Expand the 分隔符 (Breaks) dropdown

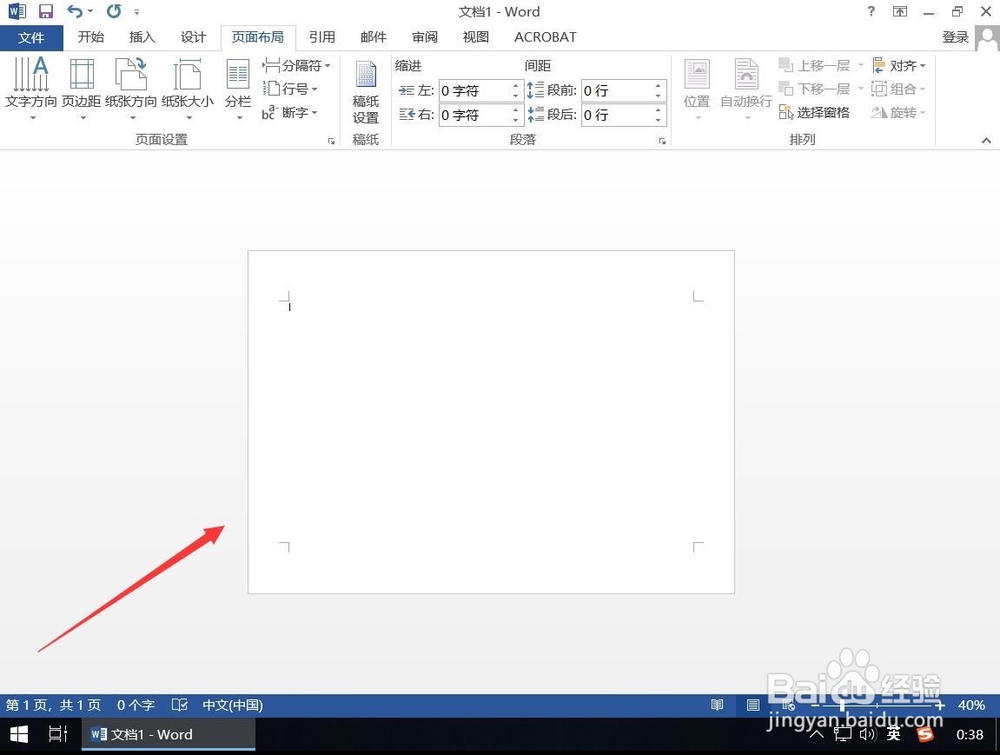tap(296, 64)
